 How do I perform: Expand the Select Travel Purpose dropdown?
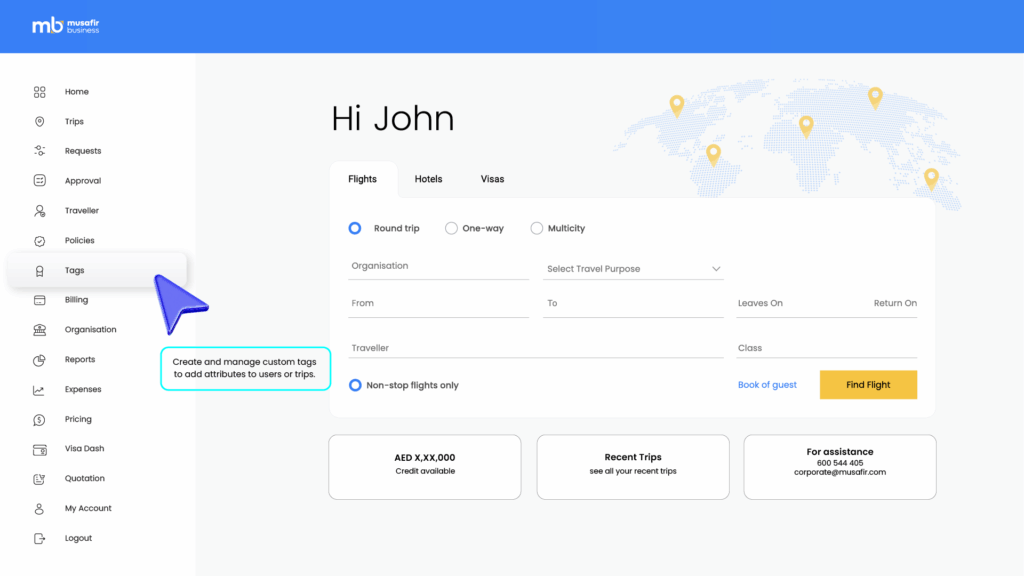pos(633,269)
